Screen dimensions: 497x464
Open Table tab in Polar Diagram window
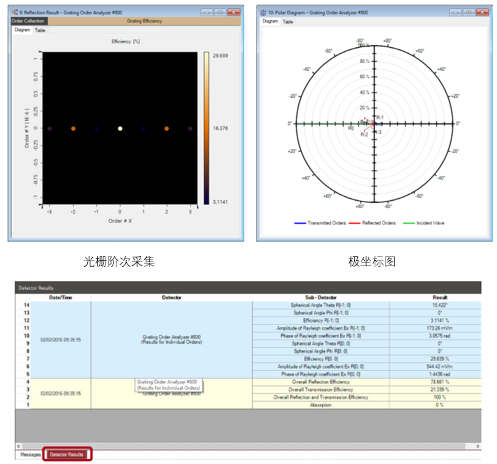coord(288,22)
